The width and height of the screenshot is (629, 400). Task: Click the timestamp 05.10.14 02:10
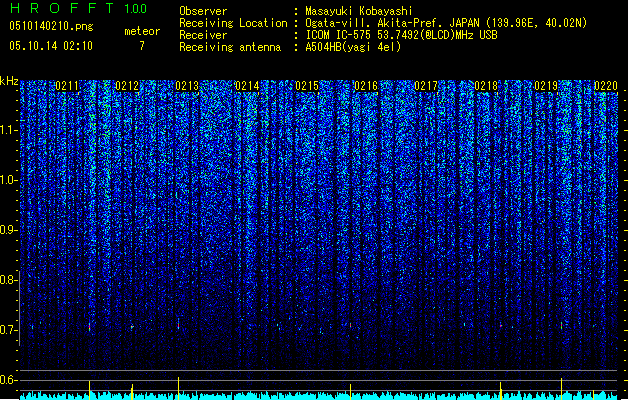click(x=51, y=45)
